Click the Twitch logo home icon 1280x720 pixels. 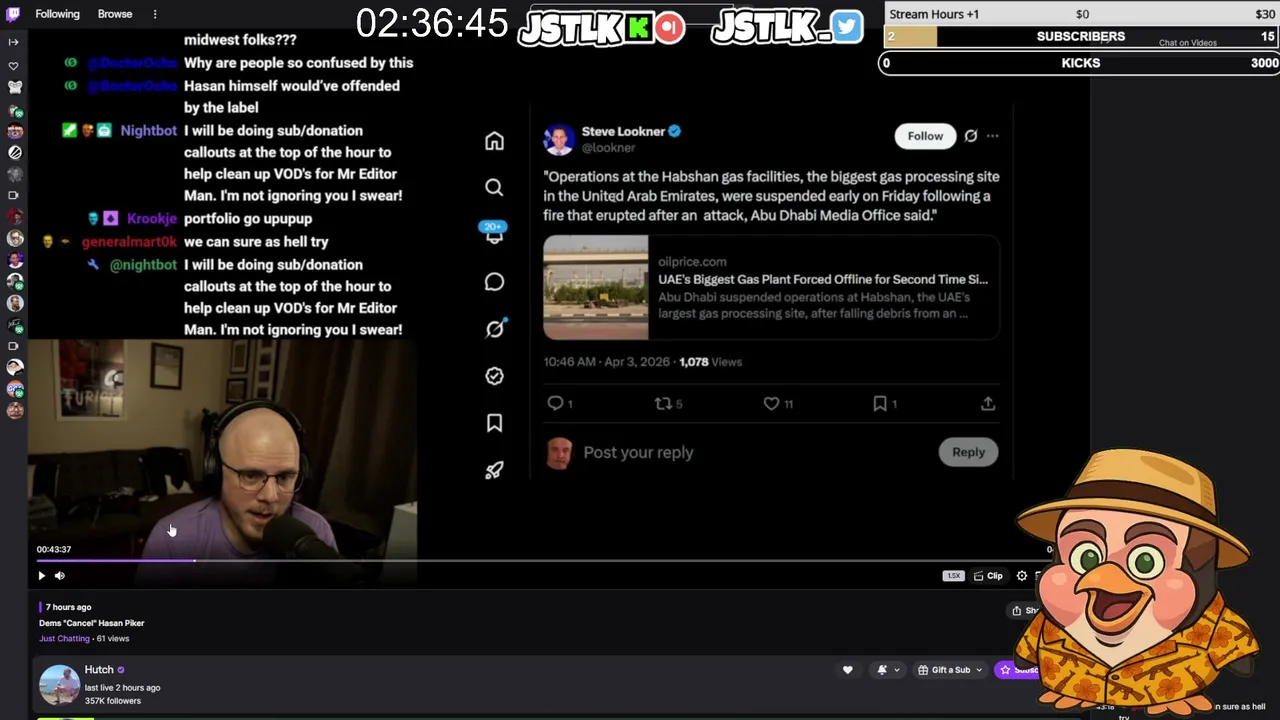(x=14, y=14)
